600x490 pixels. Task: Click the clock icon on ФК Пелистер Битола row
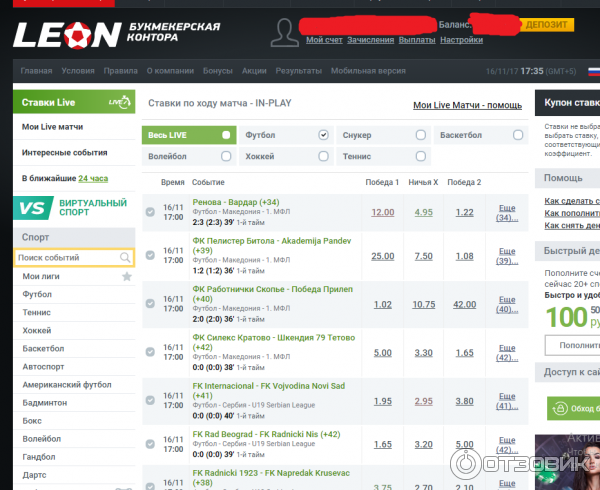point(150,256)
